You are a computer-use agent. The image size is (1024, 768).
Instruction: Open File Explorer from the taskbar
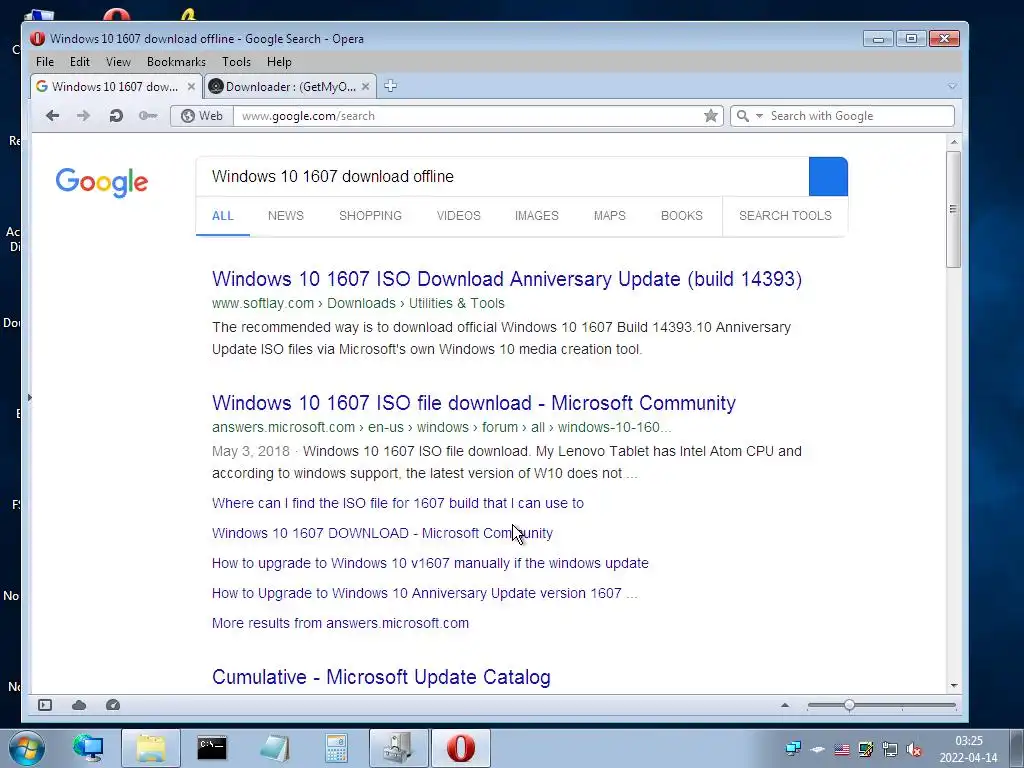(151, 748)
